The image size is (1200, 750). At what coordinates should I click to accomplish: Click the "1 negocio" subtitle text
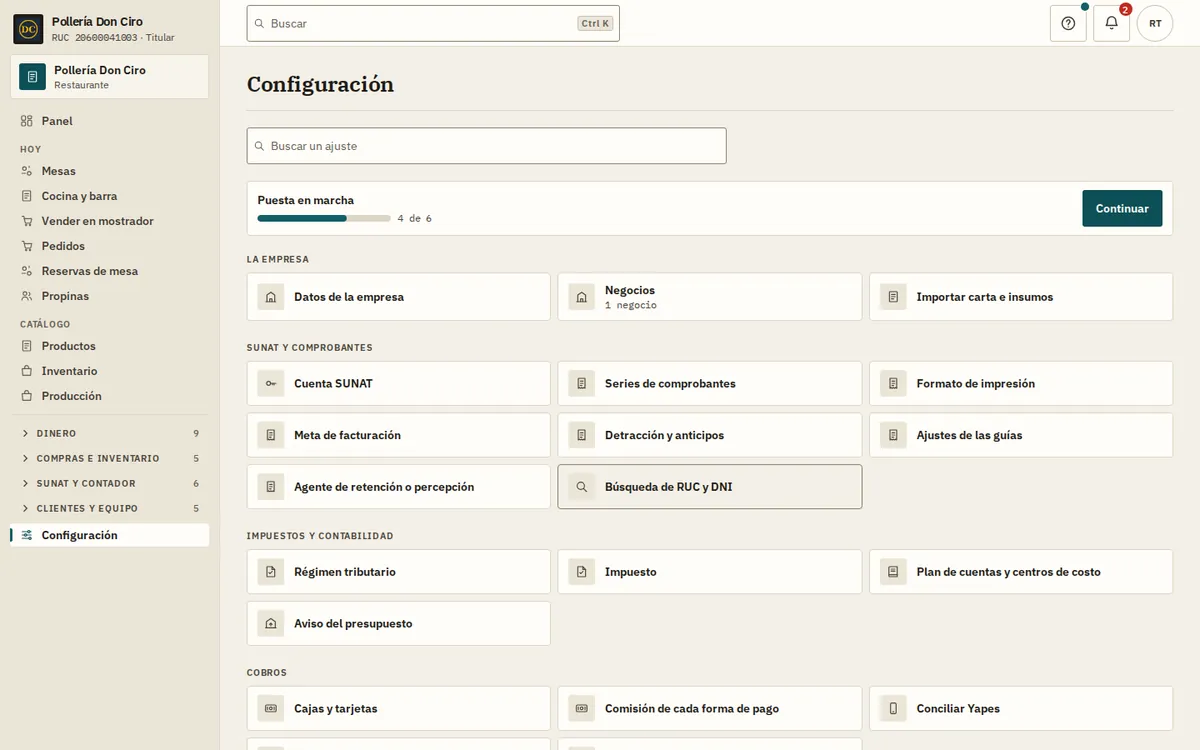[x=631, y=305]
